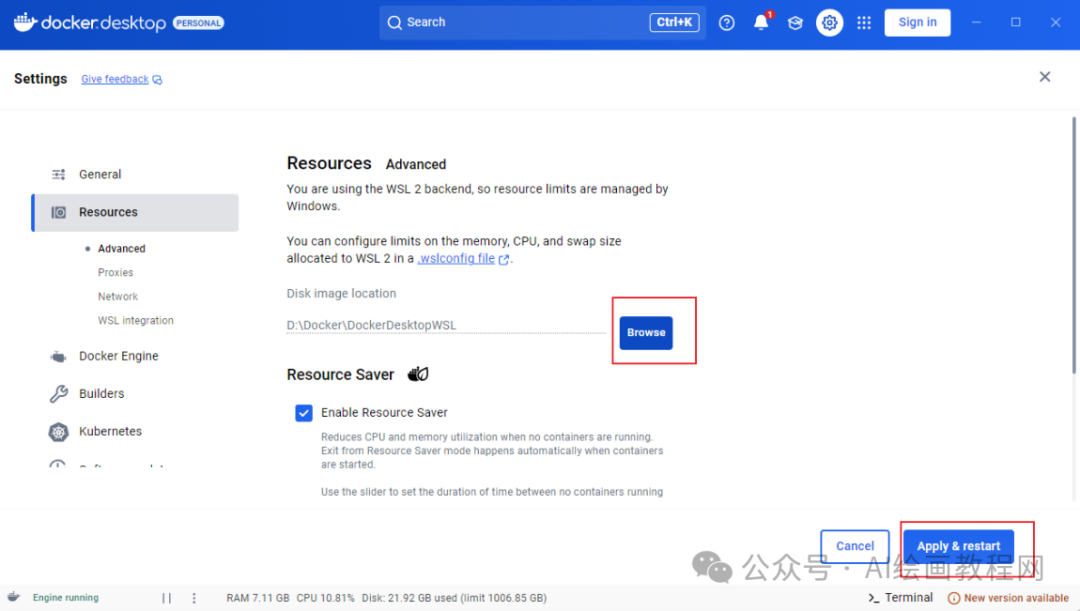
Task: Click the status bar whale engine icon
Action: click(x=13, y=597)
